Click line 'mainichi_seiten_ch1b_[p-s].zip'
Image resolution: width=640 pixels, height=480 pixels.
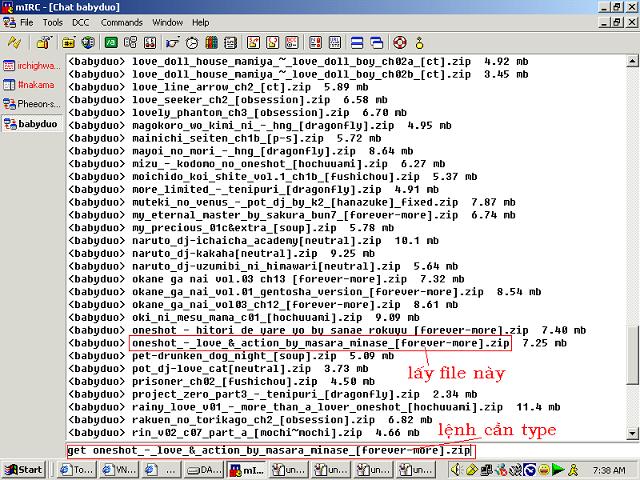click(x=228, y=138)
